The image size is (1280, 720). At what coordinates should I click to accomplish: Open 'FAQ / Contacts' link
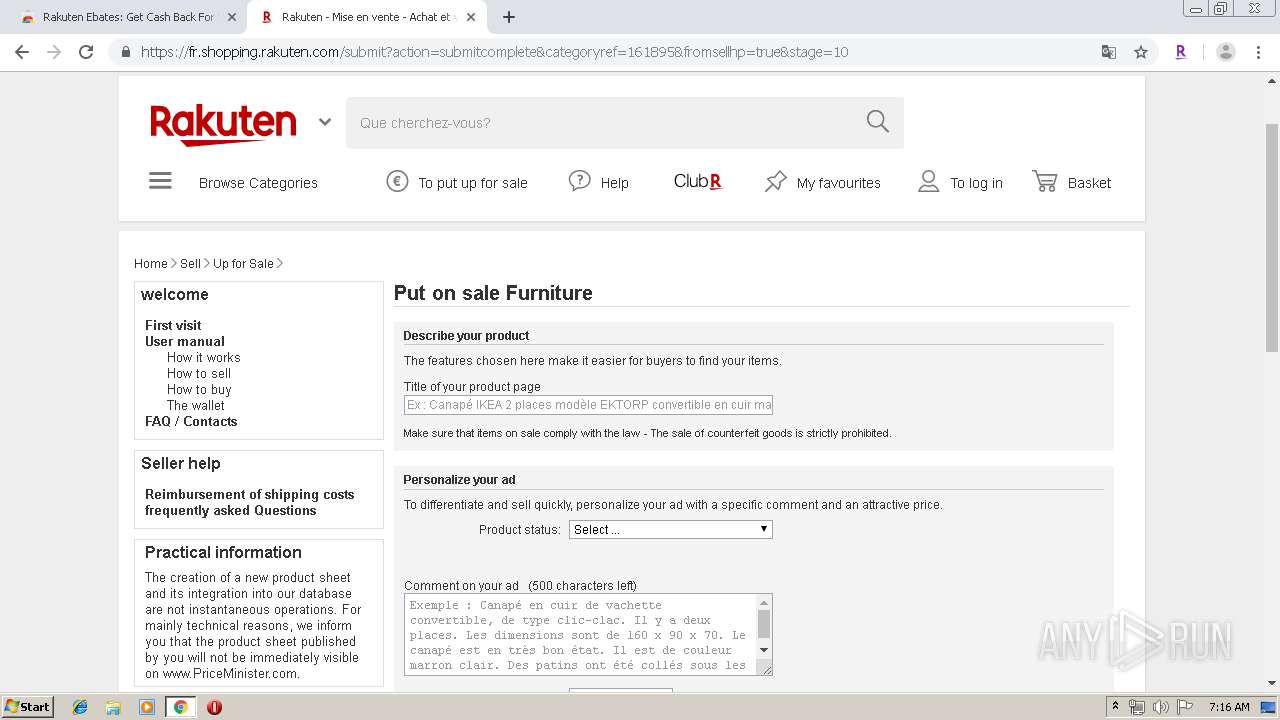click(191, 421)
